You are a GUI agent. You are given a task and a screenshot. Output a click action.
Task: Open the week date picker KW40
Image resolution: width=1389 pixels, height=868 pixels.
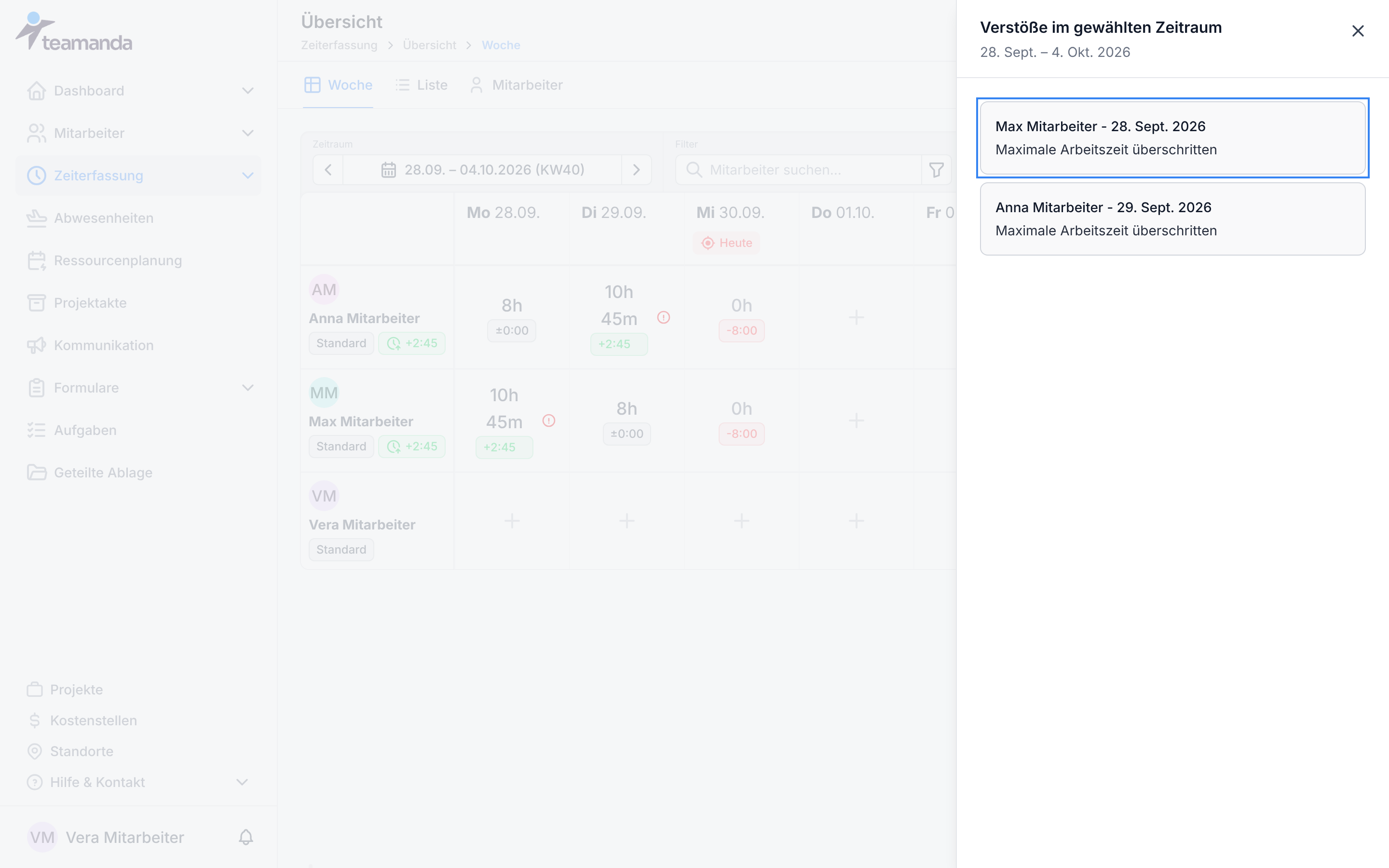[x=482, y=170]
